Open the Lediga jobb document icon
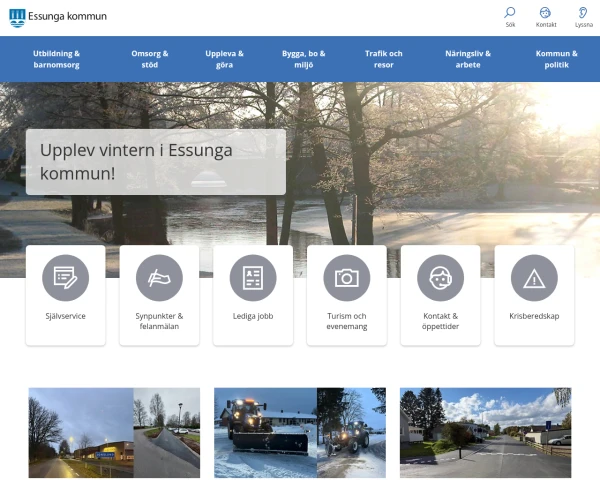This screenshot has width=600, height=480. 253,278
